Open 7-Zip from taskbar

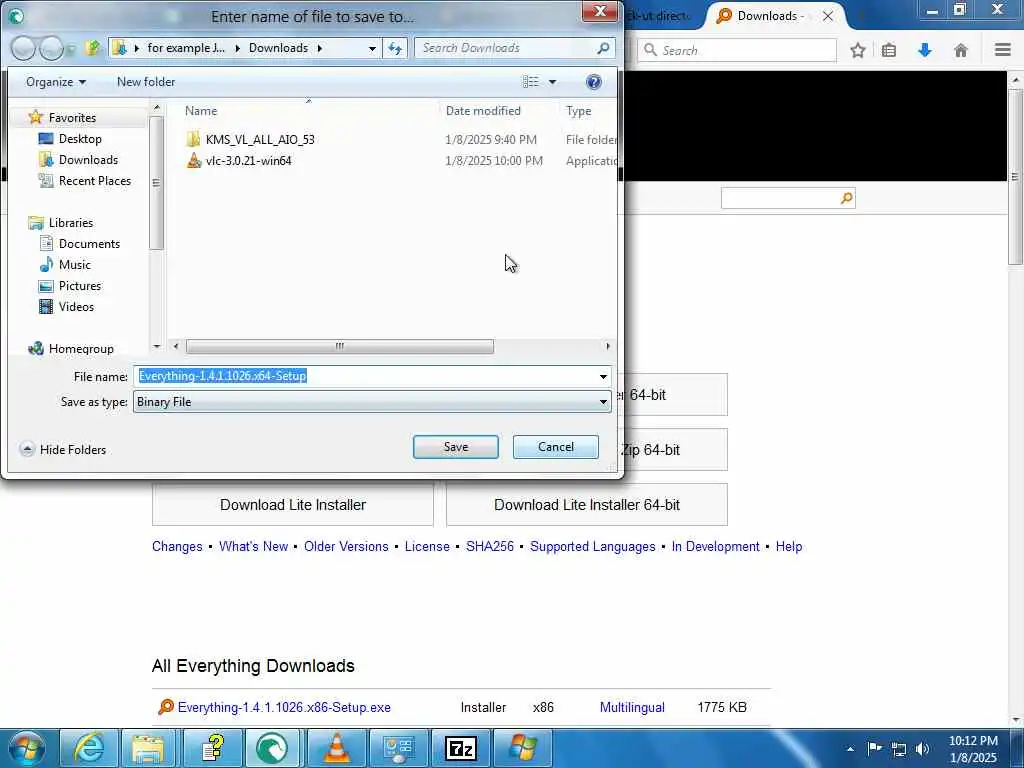[x=460, y=748]
